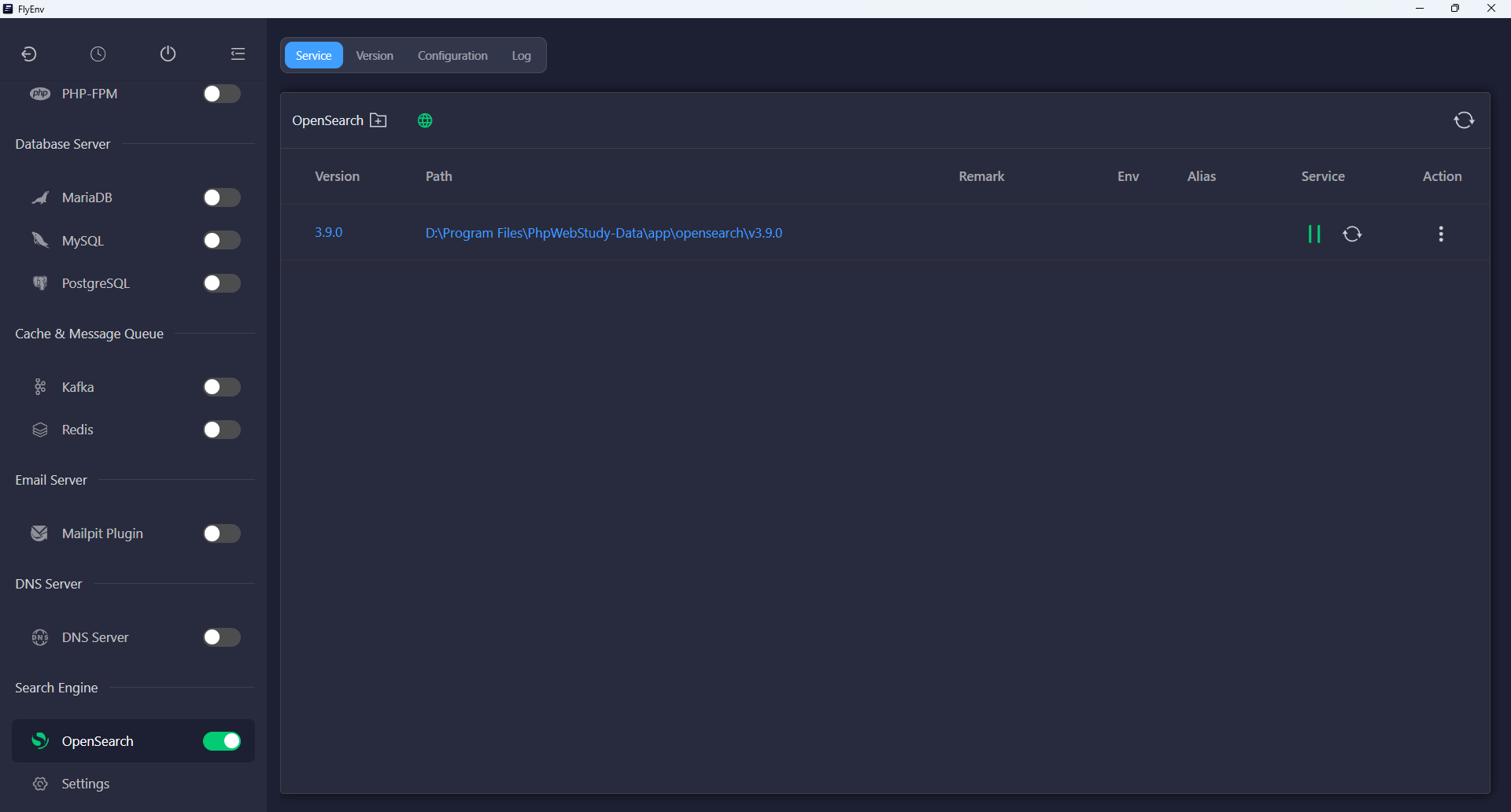Click the green globe icon
The width and height of the screenshot is (1511, 812).
425,120
